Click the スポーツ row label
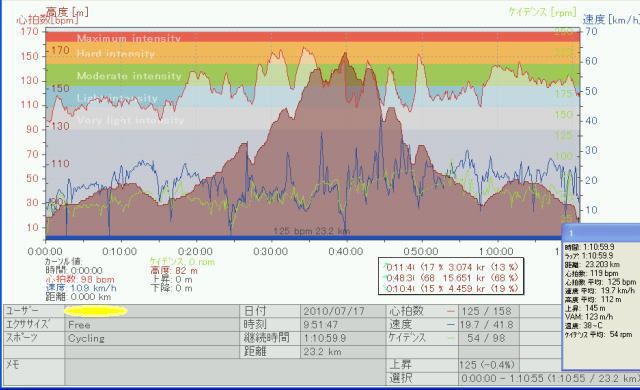Viewport: 640px width, 390px height. pos(21,338)
